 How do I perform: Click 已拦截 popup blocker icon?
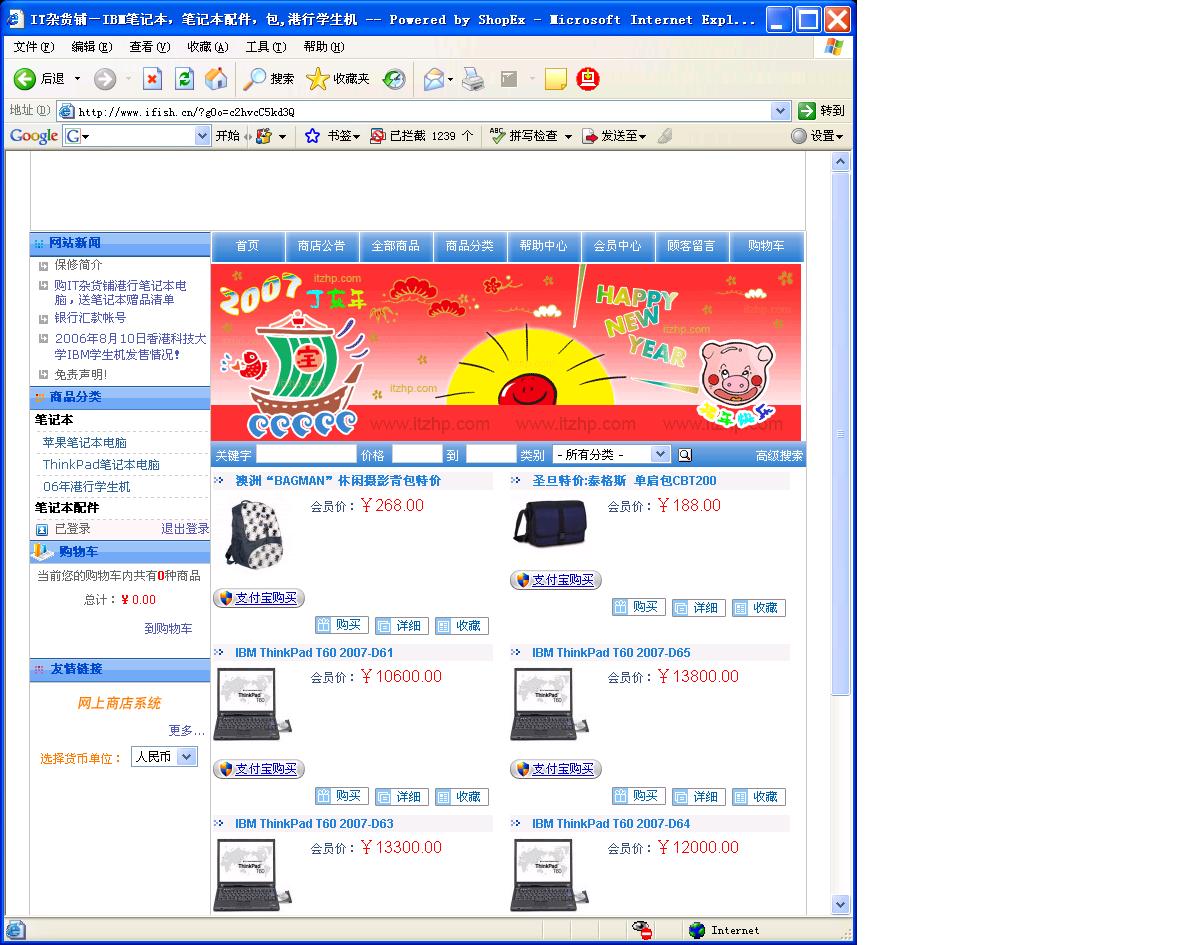pyautogui.click(x=378, y=136)
